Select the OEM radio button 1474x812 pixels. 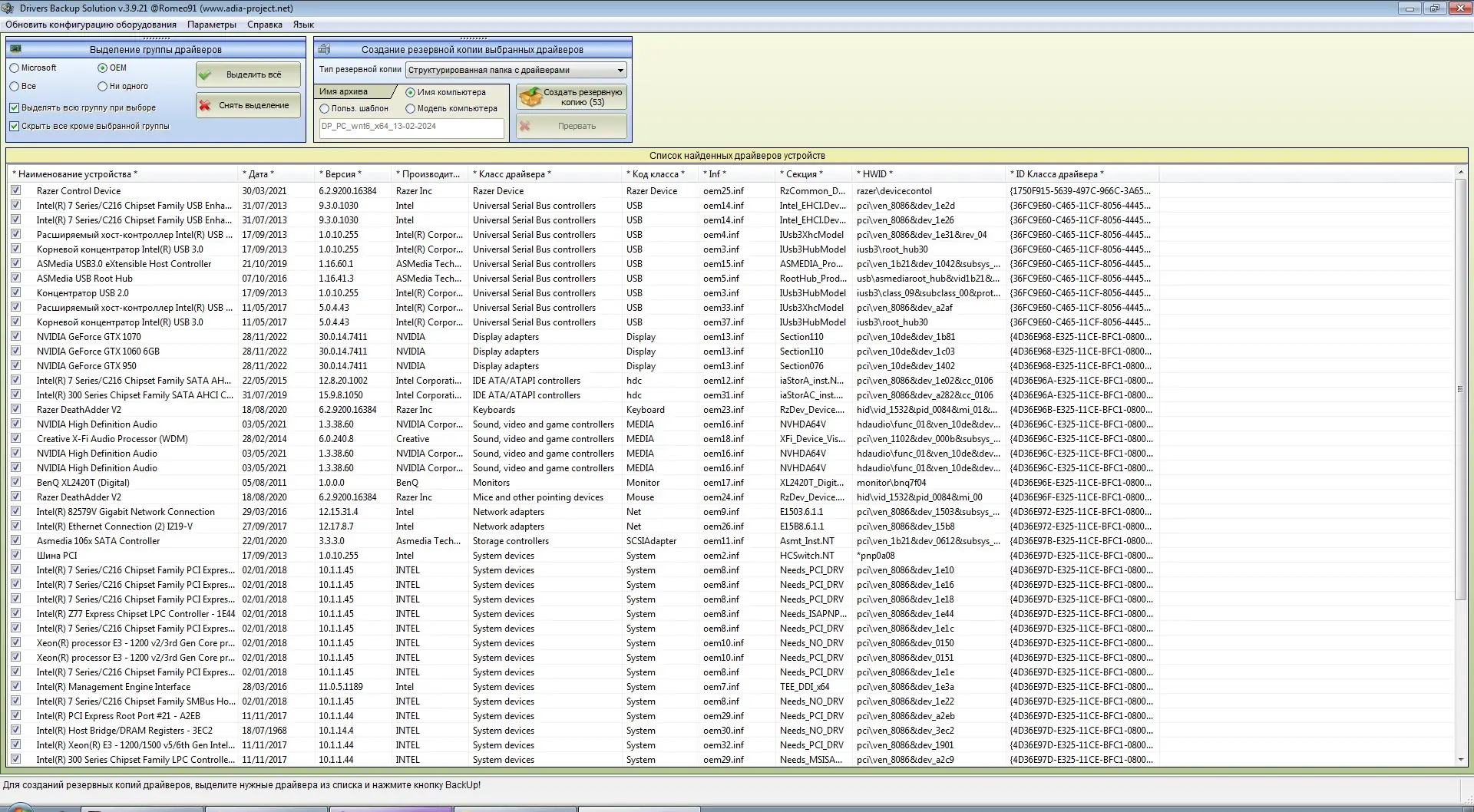click(102, 68)
